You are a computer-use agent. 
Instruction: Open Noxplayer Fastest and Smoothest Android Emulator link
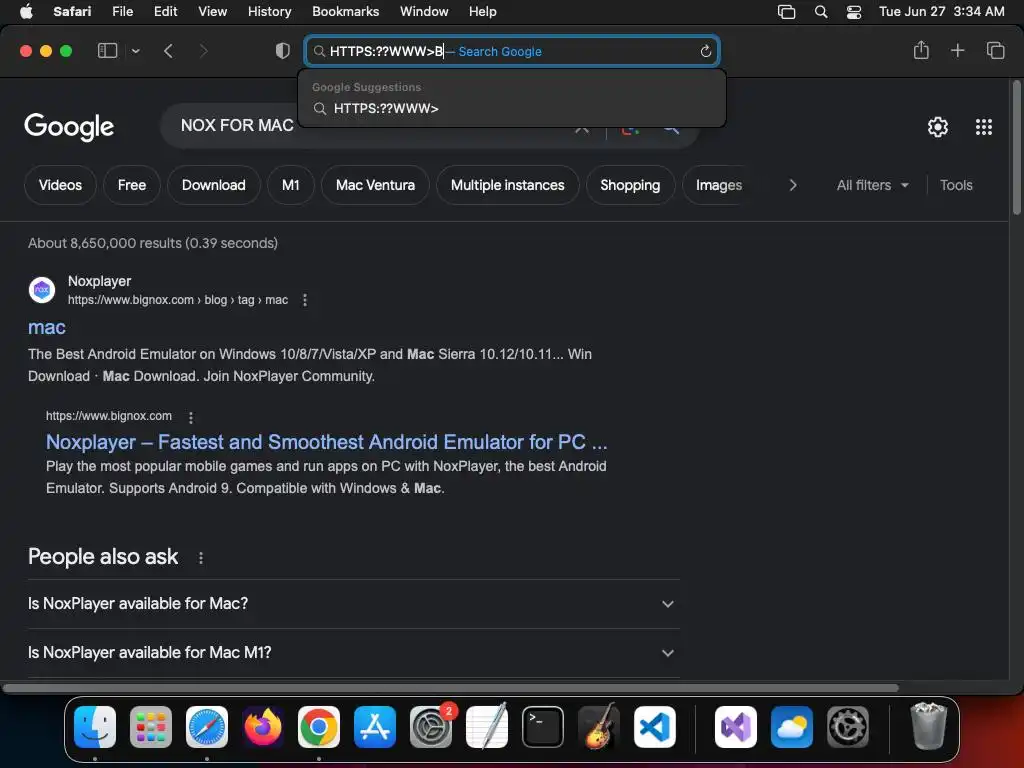(x=327, y=442)
